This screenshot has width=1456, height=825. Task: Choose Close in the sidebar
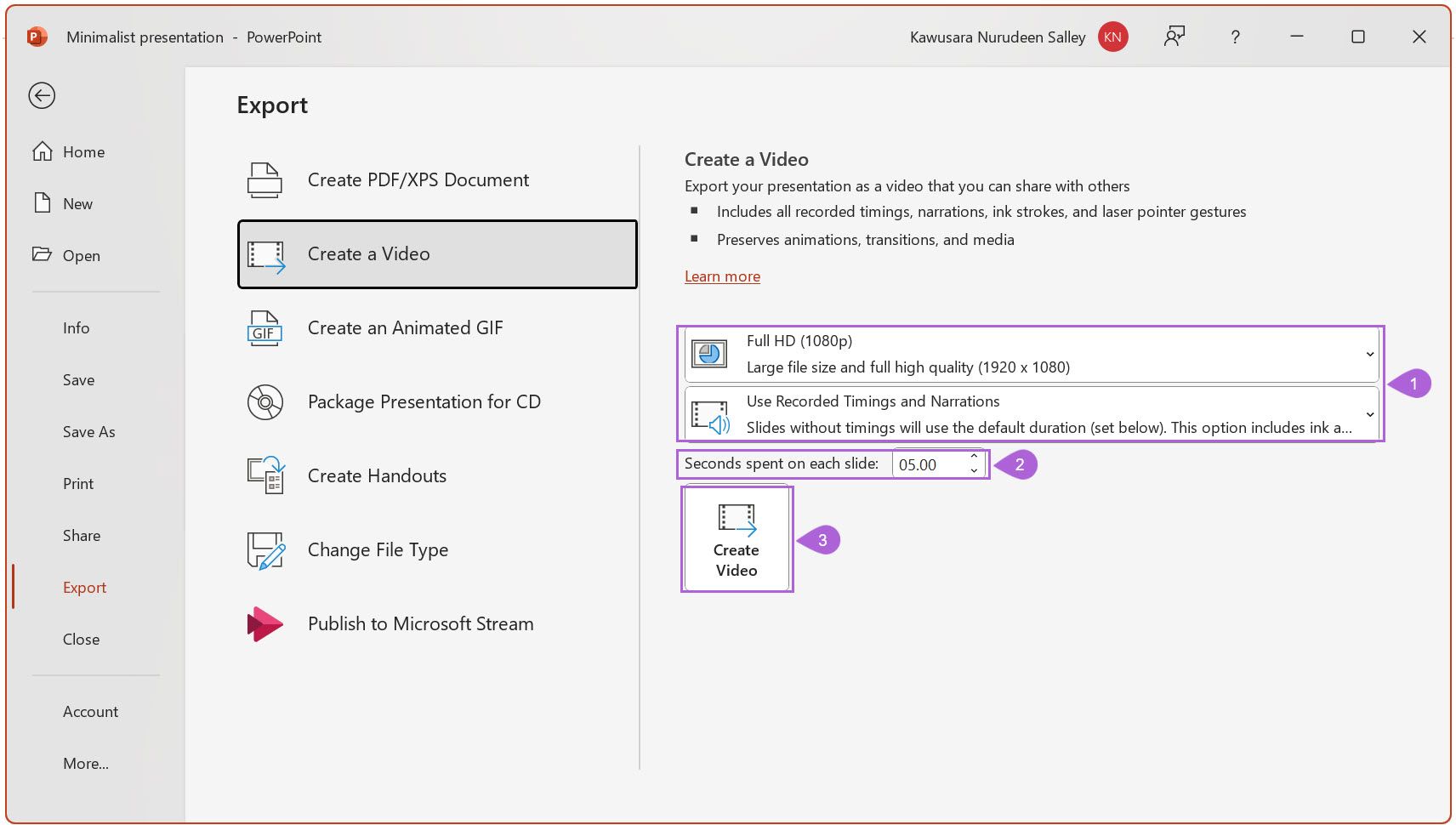[81, 640]
